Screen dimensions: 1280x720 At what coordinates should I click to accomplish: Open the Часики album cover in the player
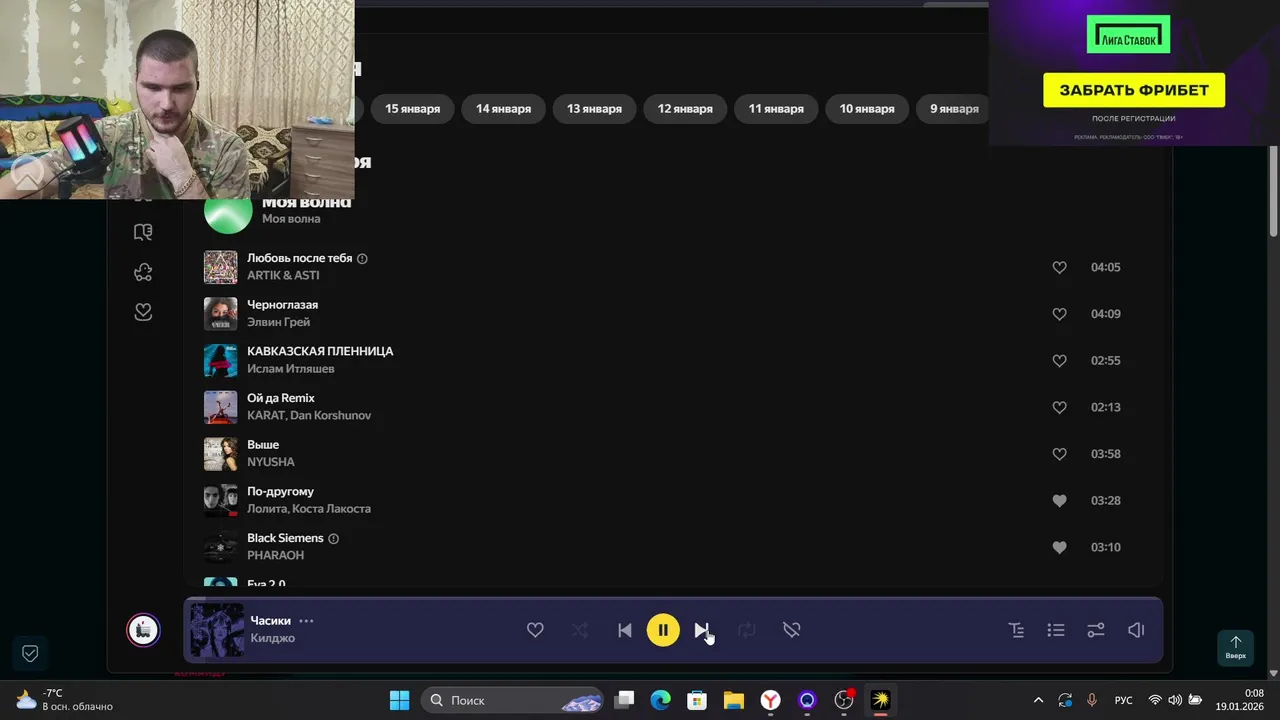(217, 630)
